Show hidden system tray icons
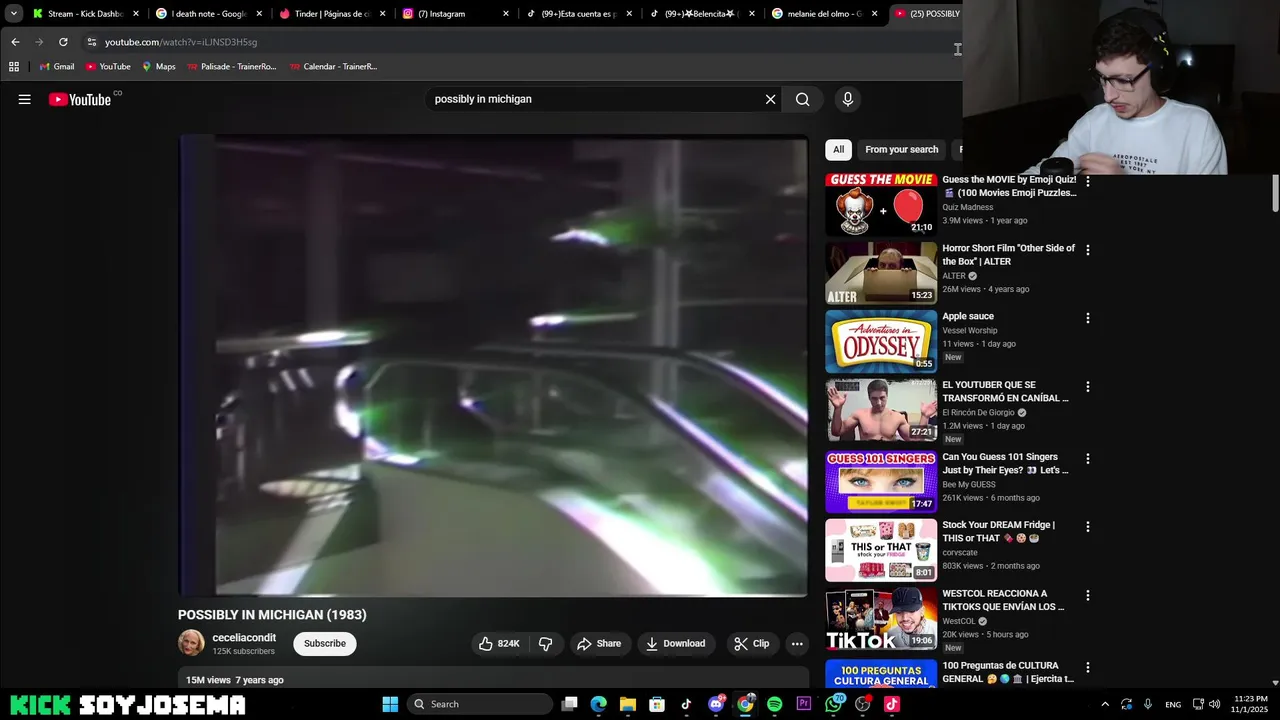The height and width of the screenshot is (720, 1280). (1105, 704)
